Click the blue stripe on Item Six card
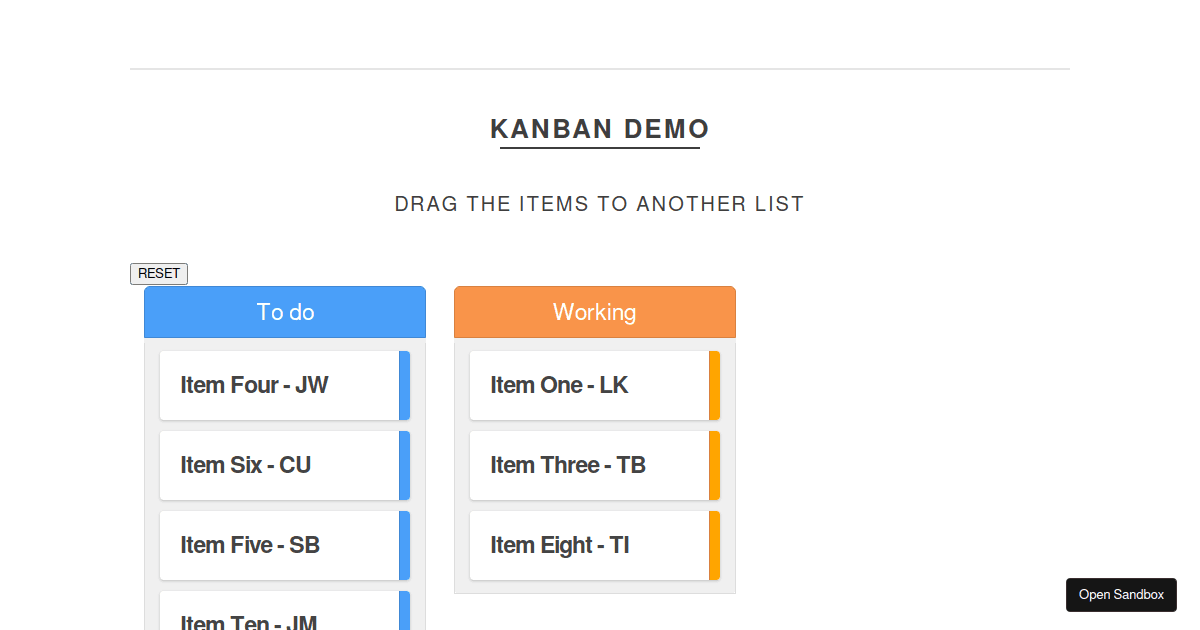The height and width of the screenshot is (630, 1200). click(x=404, y=465)
